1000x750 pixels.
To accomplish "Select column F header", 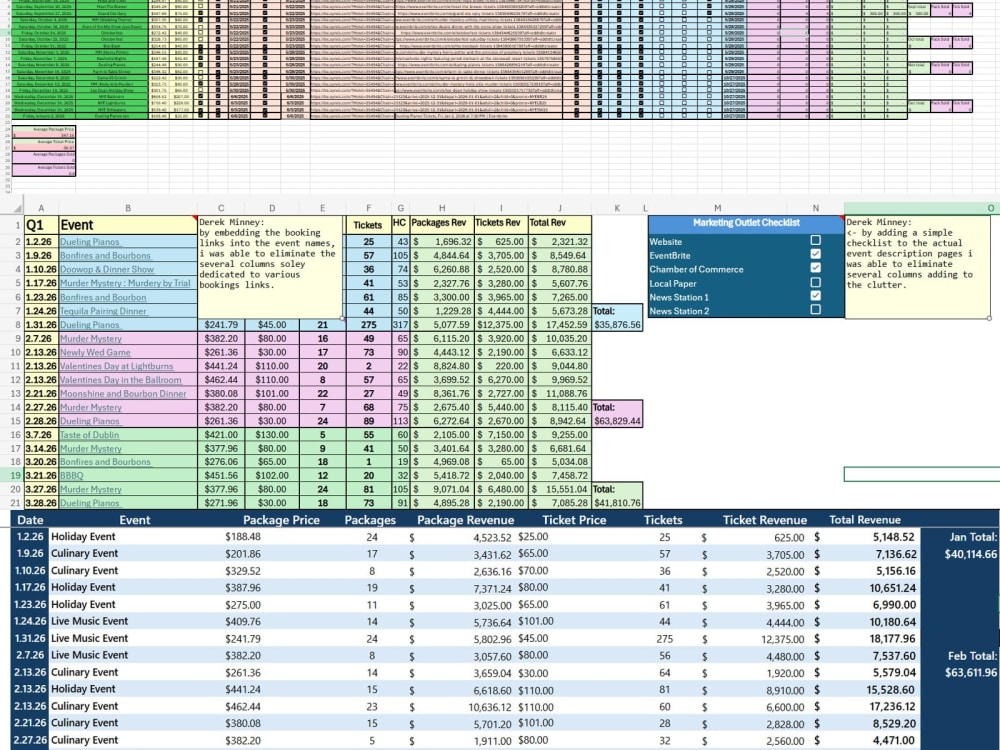I will coord(368,208).
